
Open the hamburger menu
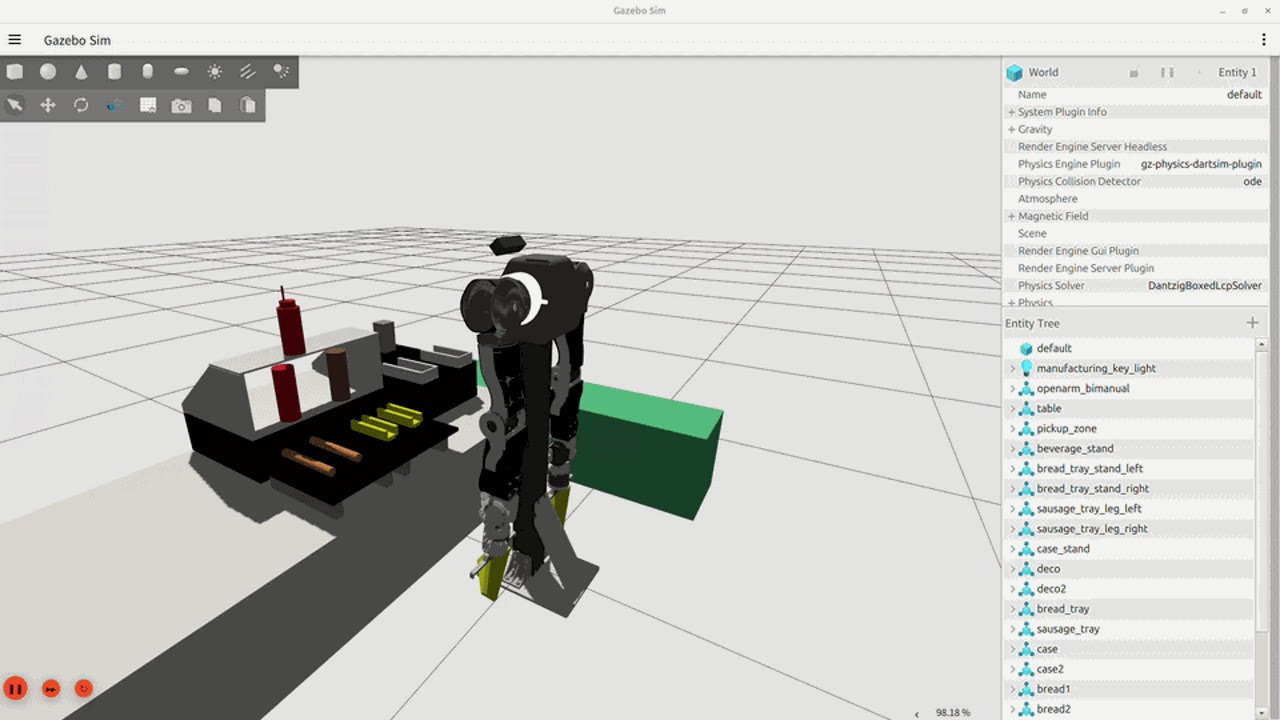(x=14, y=40)
